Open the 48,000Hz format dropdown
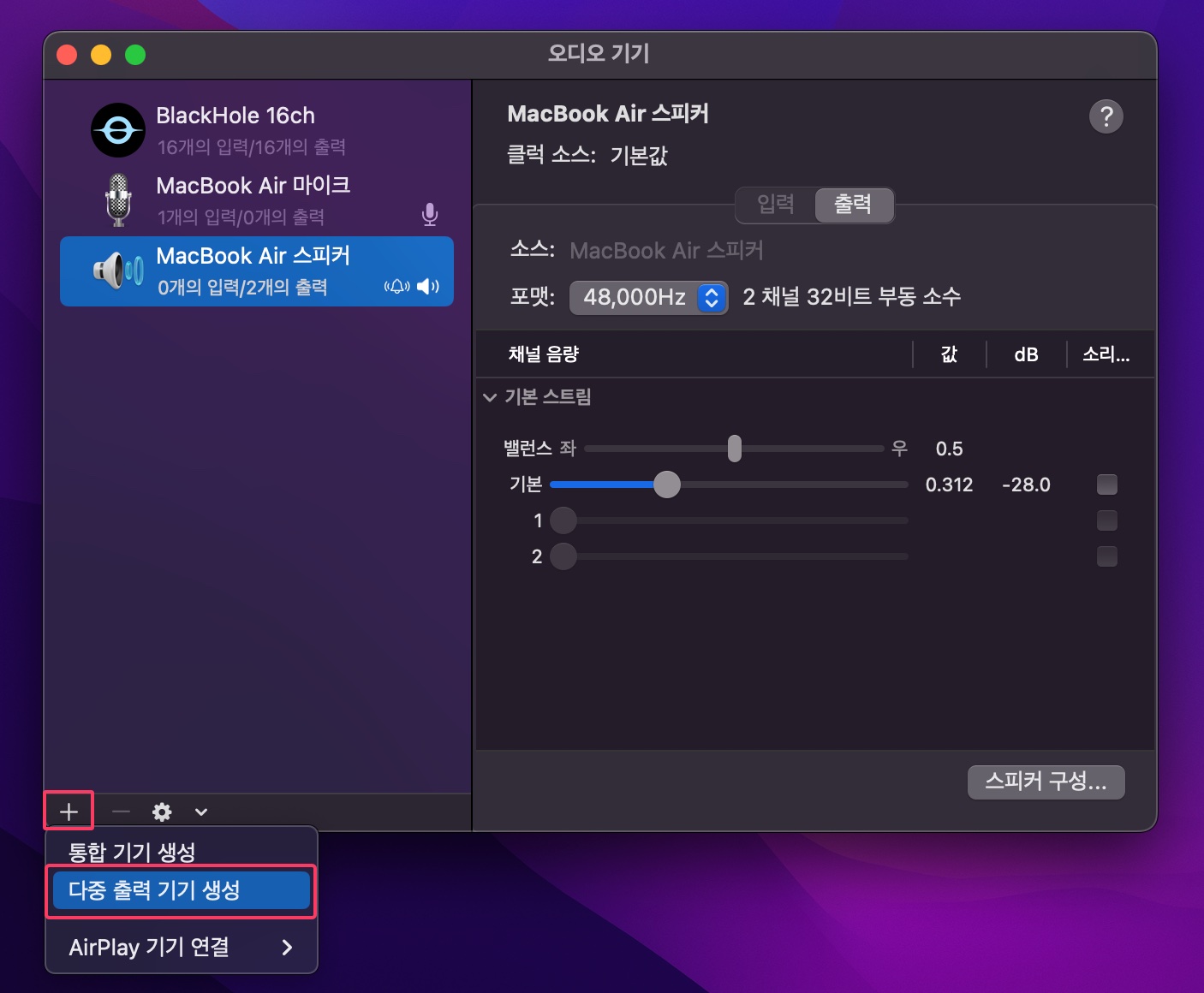 pyautogui.click(x=649, y=297)
